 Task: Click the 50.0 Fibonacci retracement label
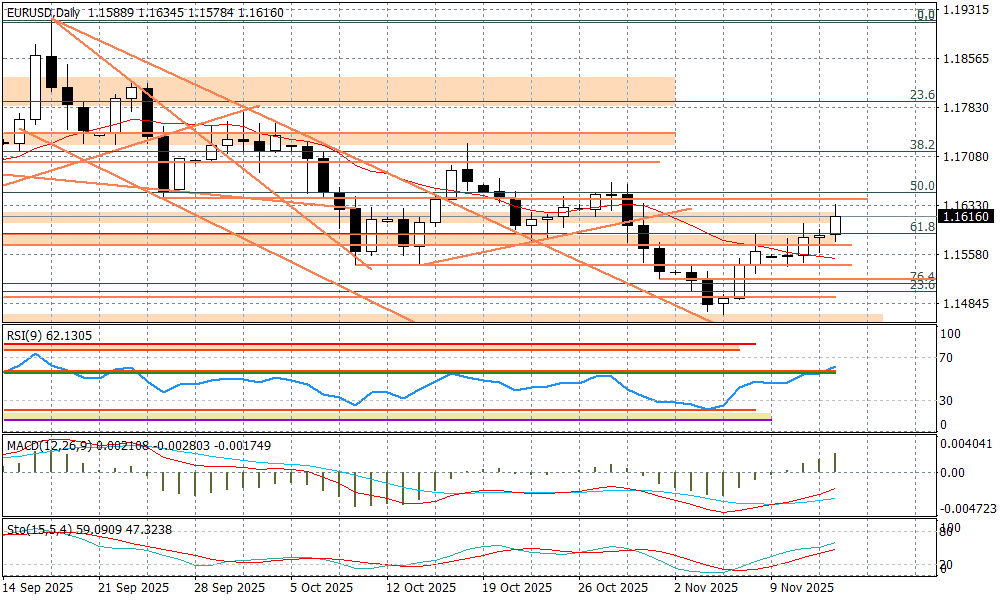coord(921,186)
